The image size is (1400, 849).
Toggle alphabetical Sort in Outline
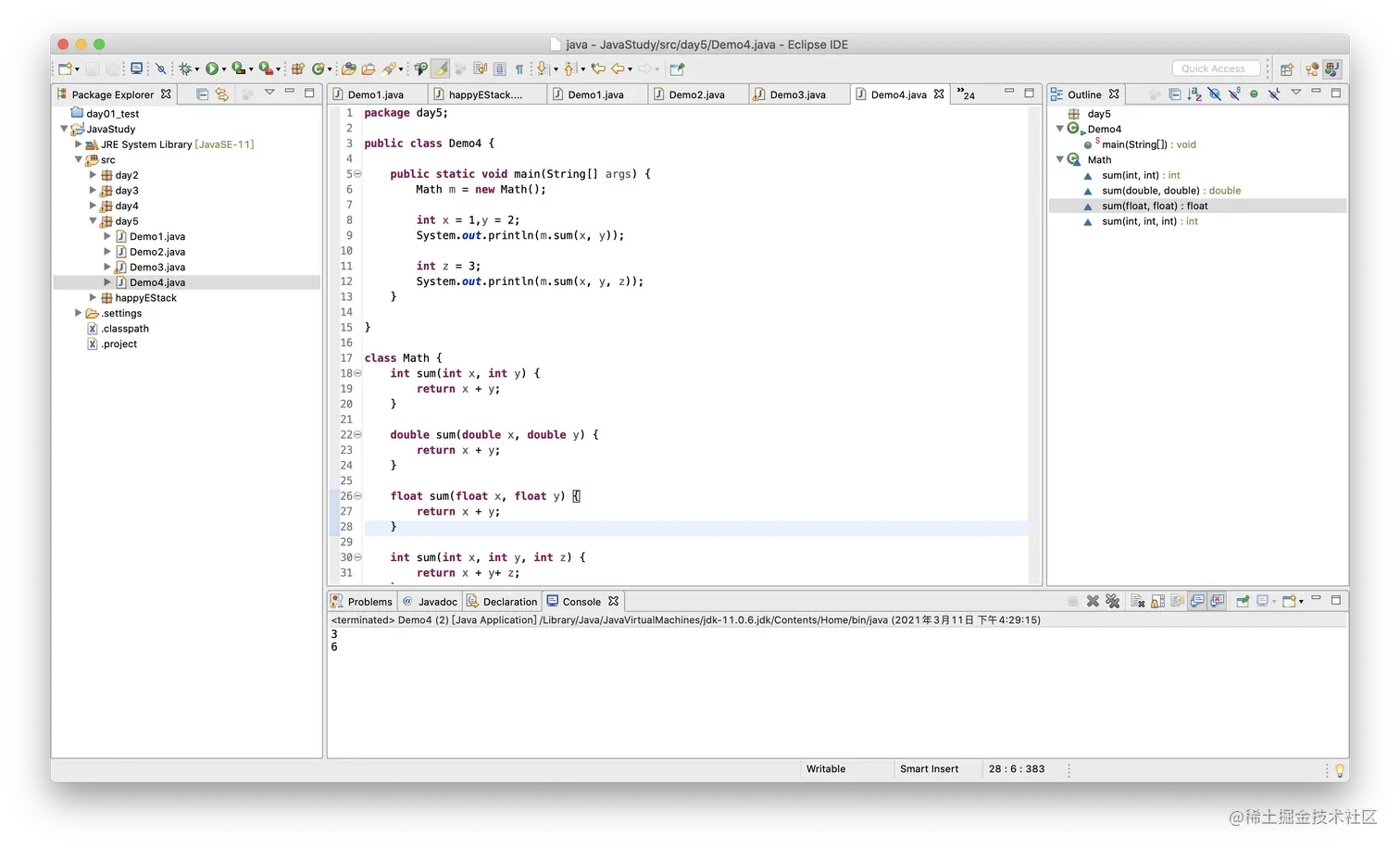(1194, 94)
